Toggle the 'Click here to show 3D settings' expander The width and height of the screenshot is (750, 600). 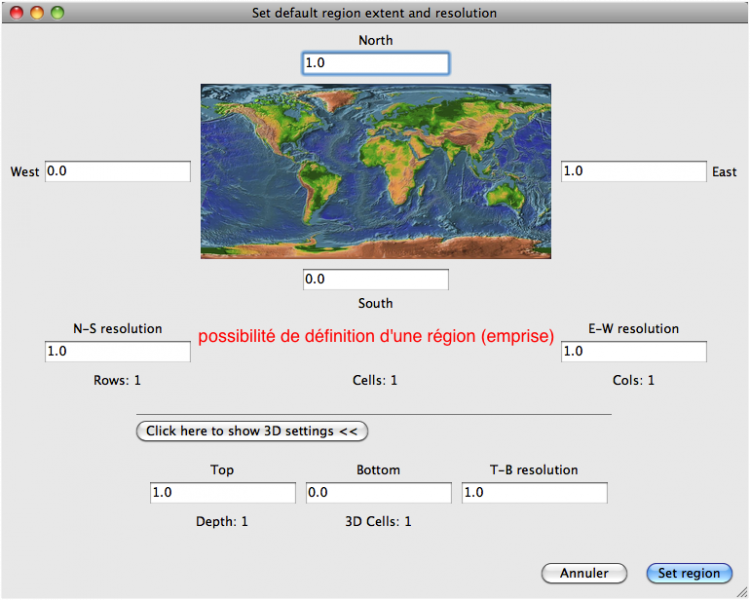click(x=252, y=431)
